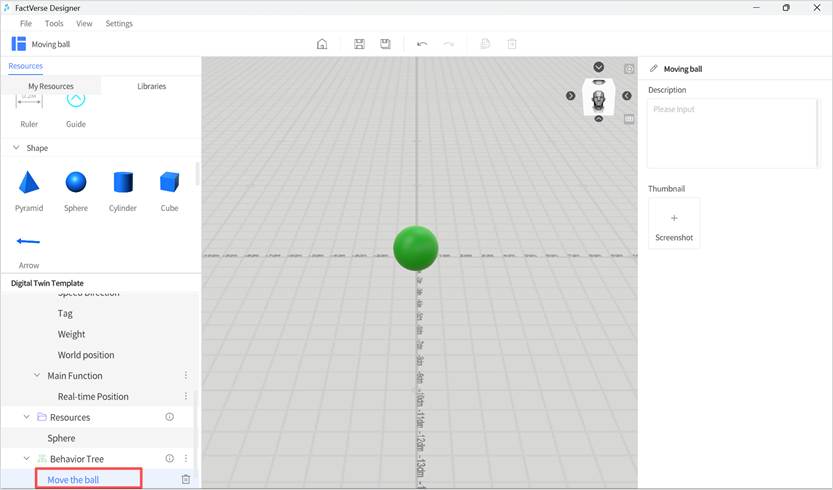Click the head view cube
Screen dimensions: 833x490
point(599,97)
